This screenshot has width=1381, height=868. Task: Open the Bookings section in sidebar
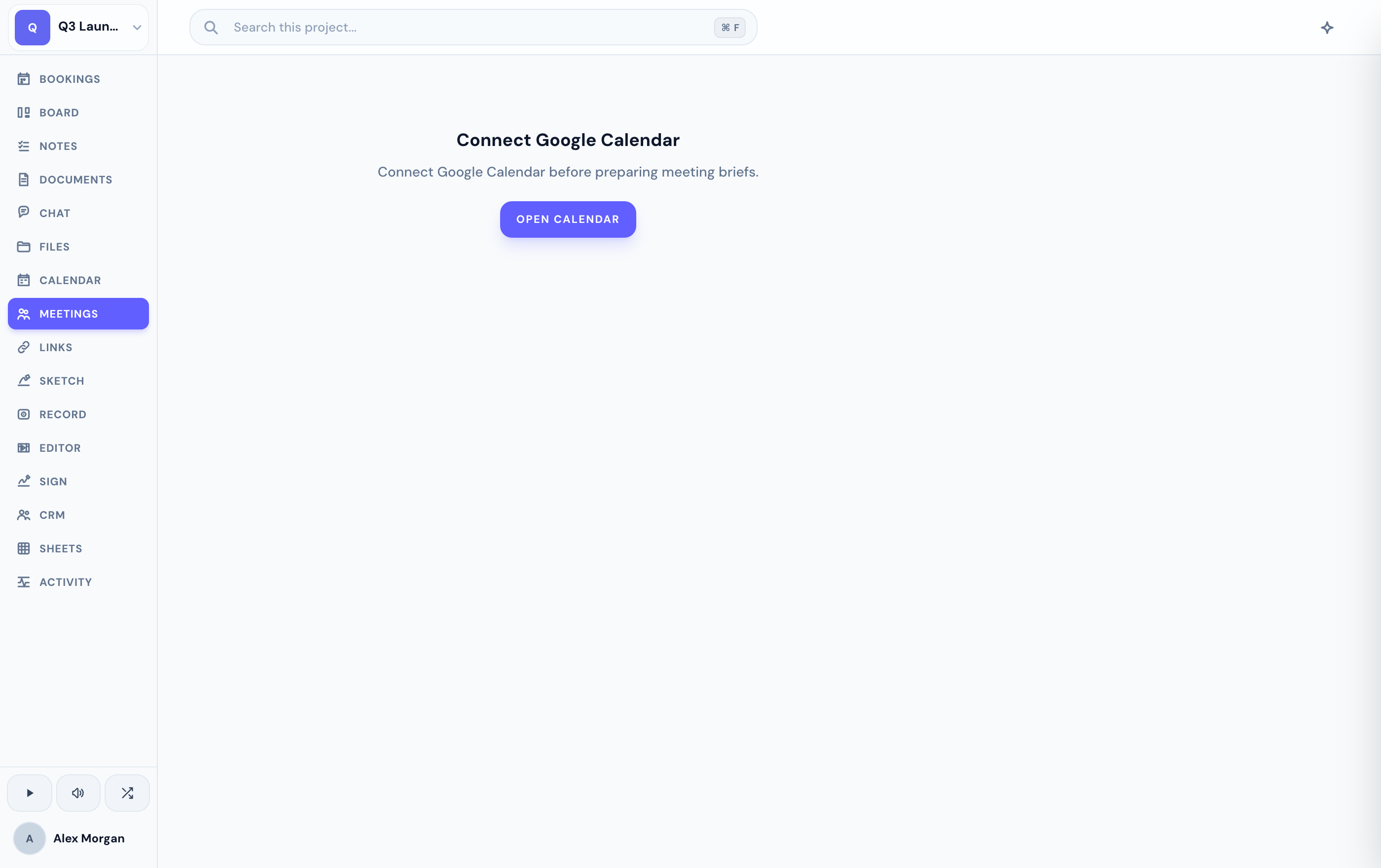78,79
